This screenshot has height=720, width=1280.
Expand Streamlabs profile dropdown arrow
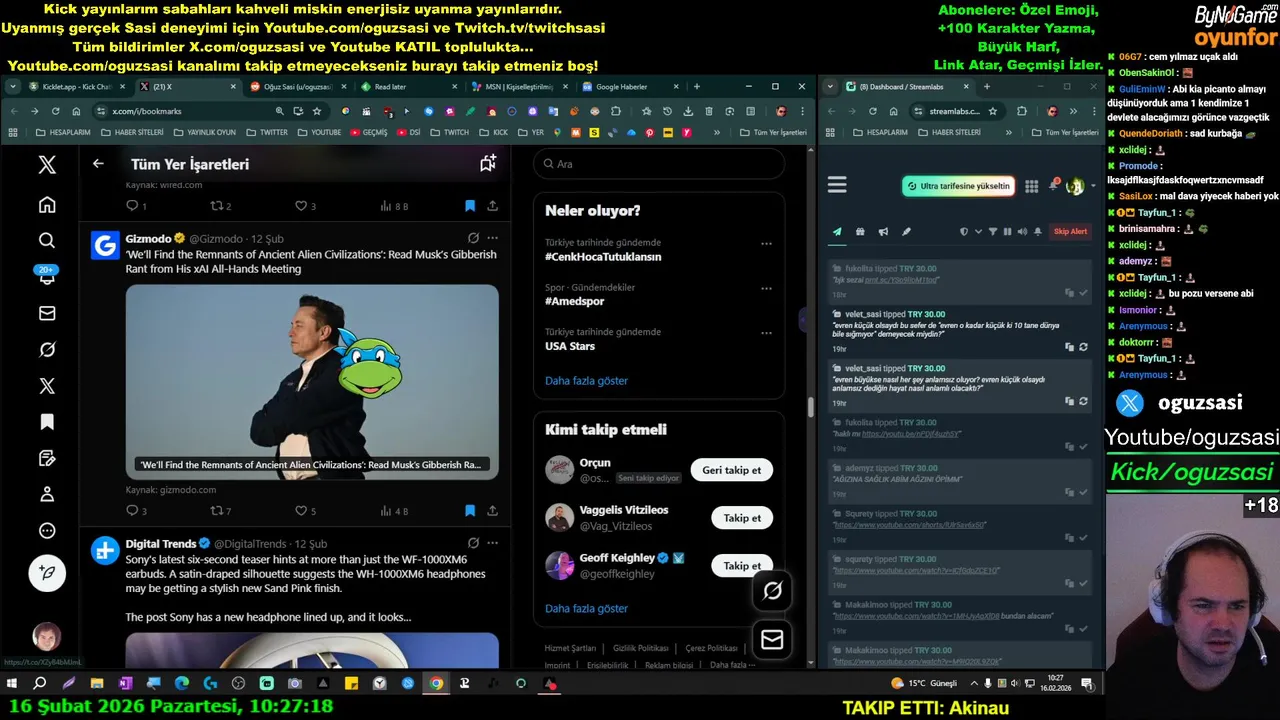pos(1092,186)
